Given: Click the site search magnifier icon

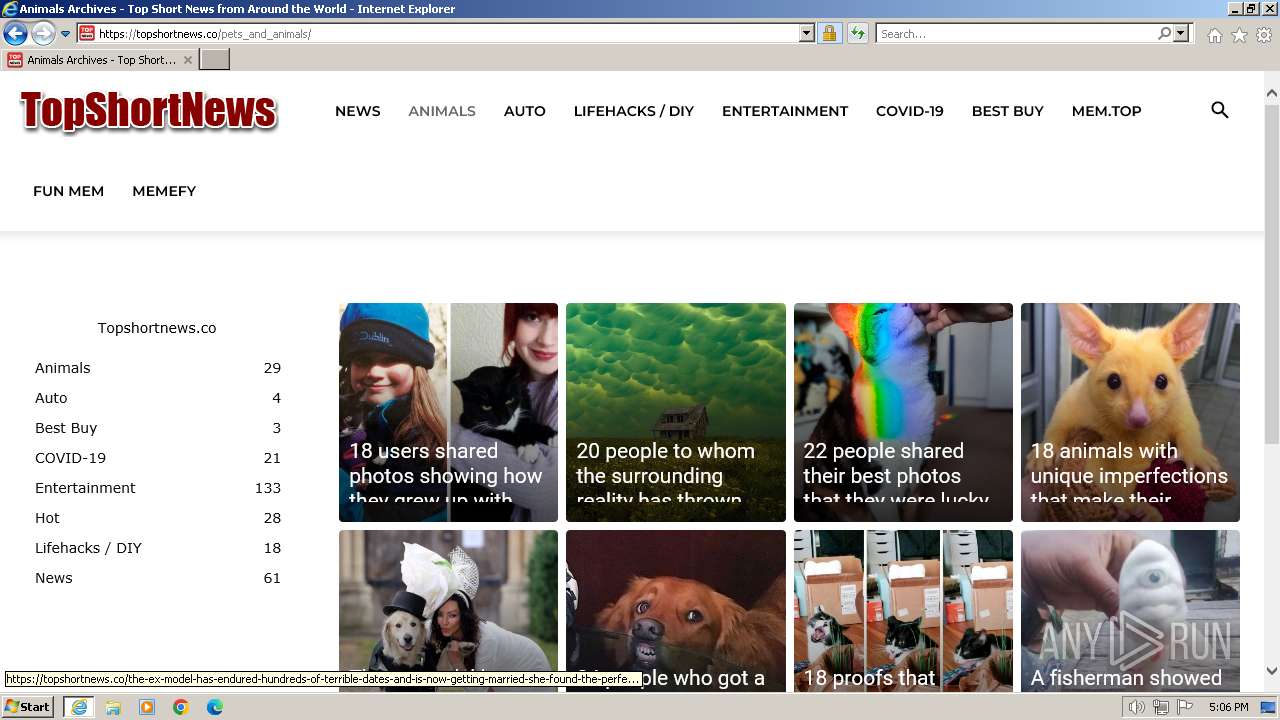Looking at the screenshot, I should (x=1220, y=110).
